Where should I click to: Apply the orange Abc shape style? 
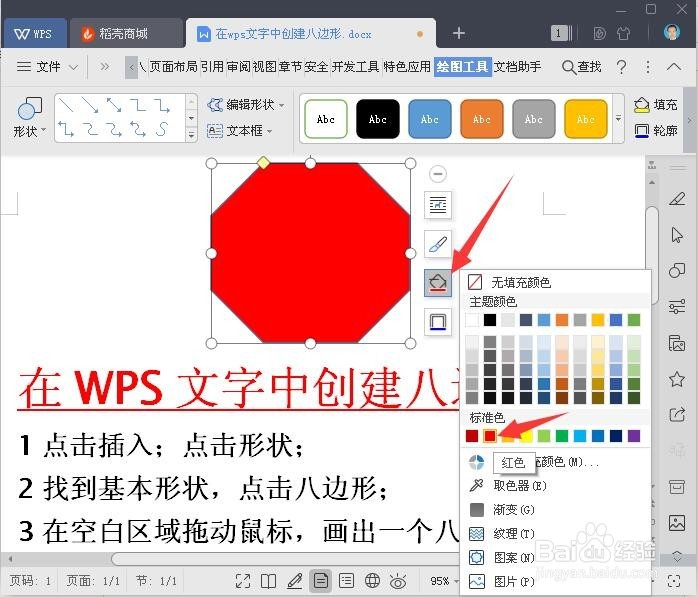(x=482, y=119)
